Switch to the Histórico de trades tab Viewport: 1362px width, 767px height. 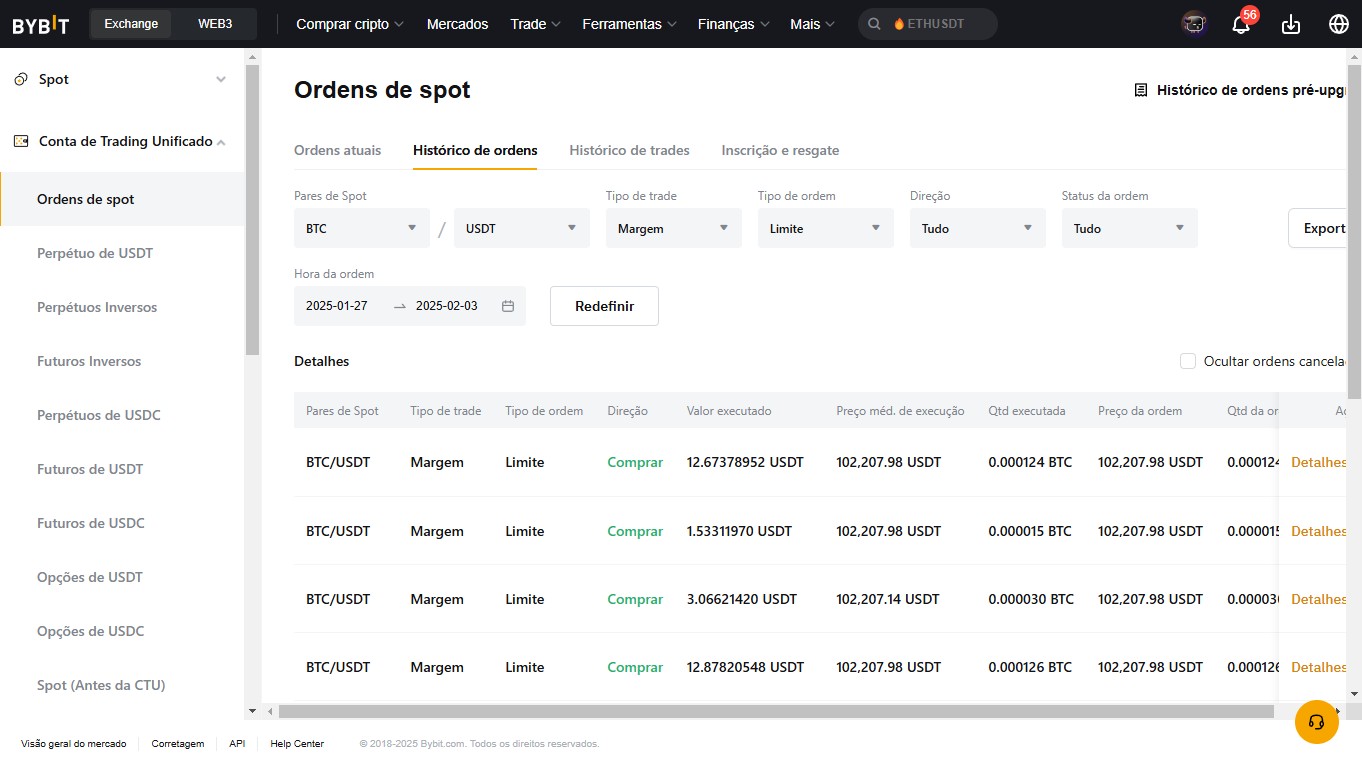629,150
